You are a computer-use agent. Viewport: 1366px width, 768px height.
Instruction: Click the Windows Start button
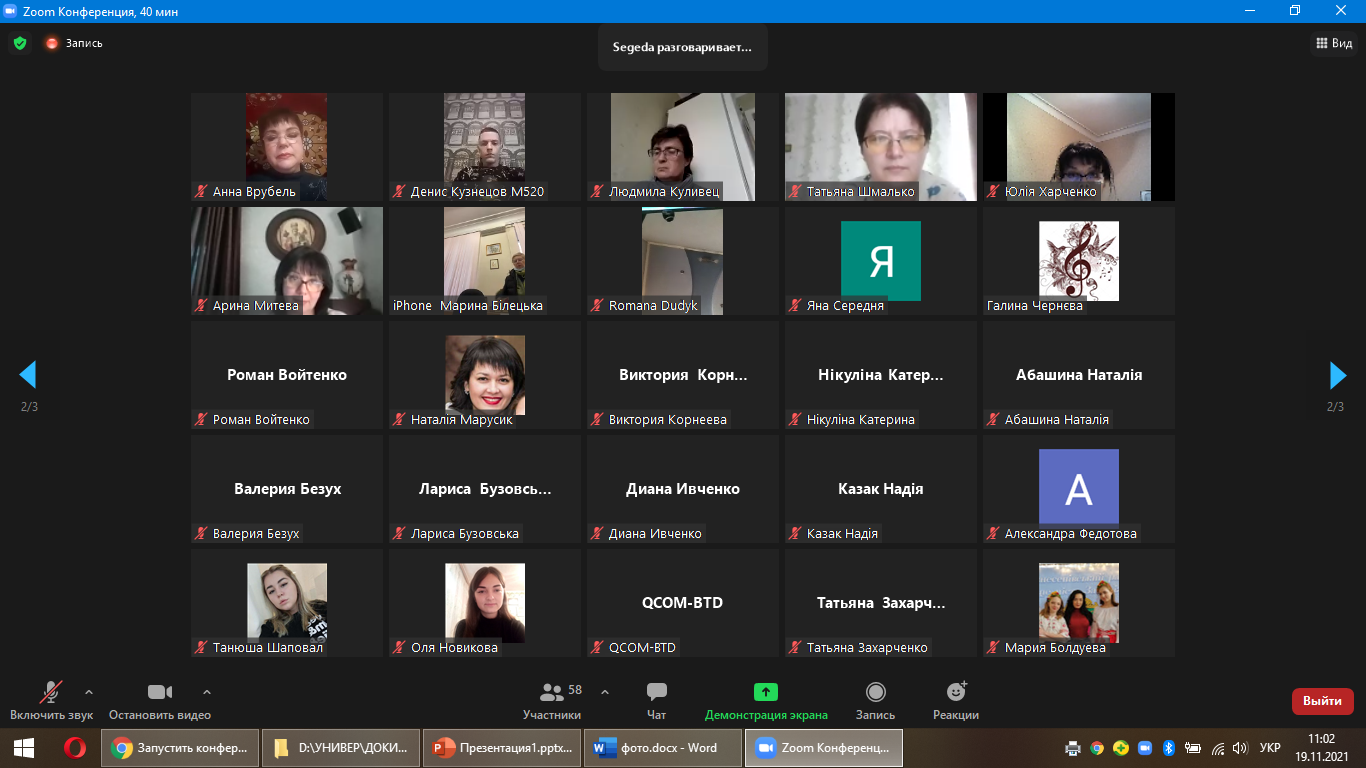[24, 747]
